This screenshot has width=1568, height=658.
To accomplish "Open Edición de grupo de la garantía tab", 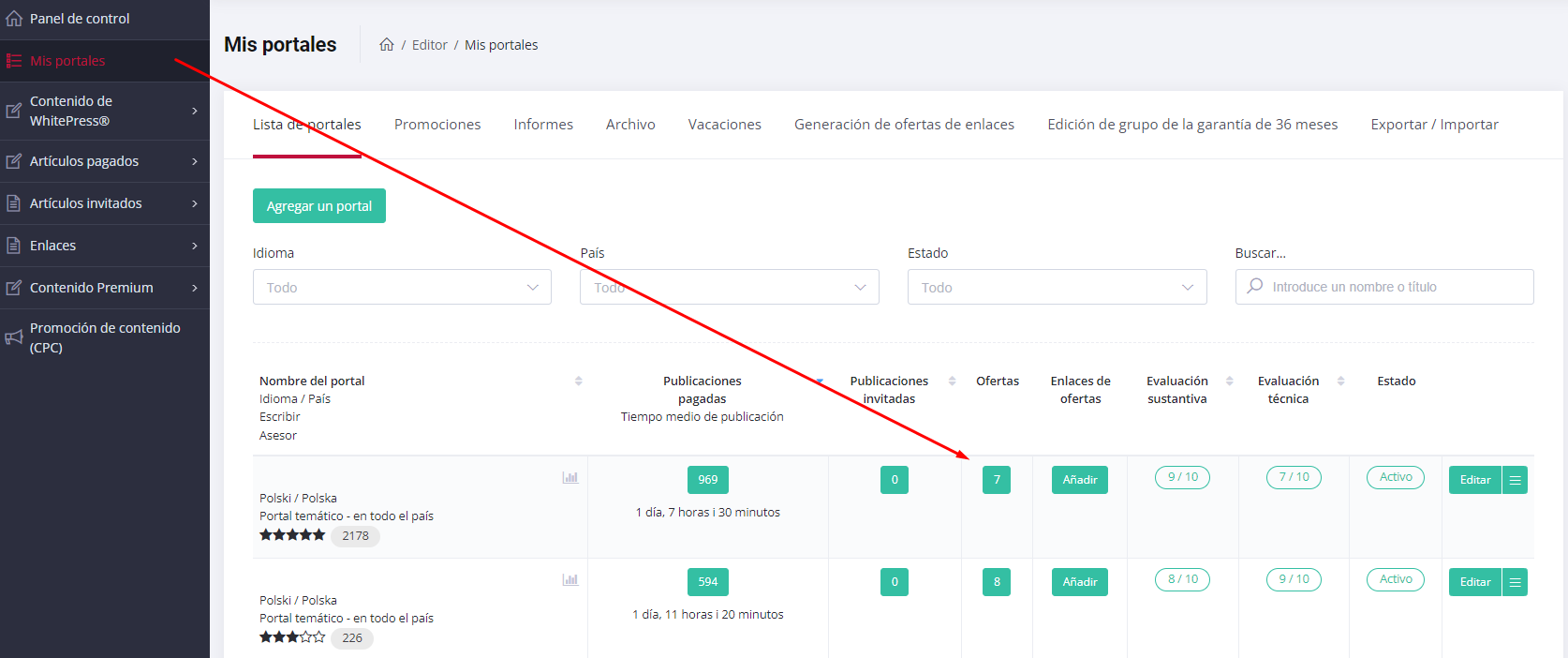I will click(1192, 125).
